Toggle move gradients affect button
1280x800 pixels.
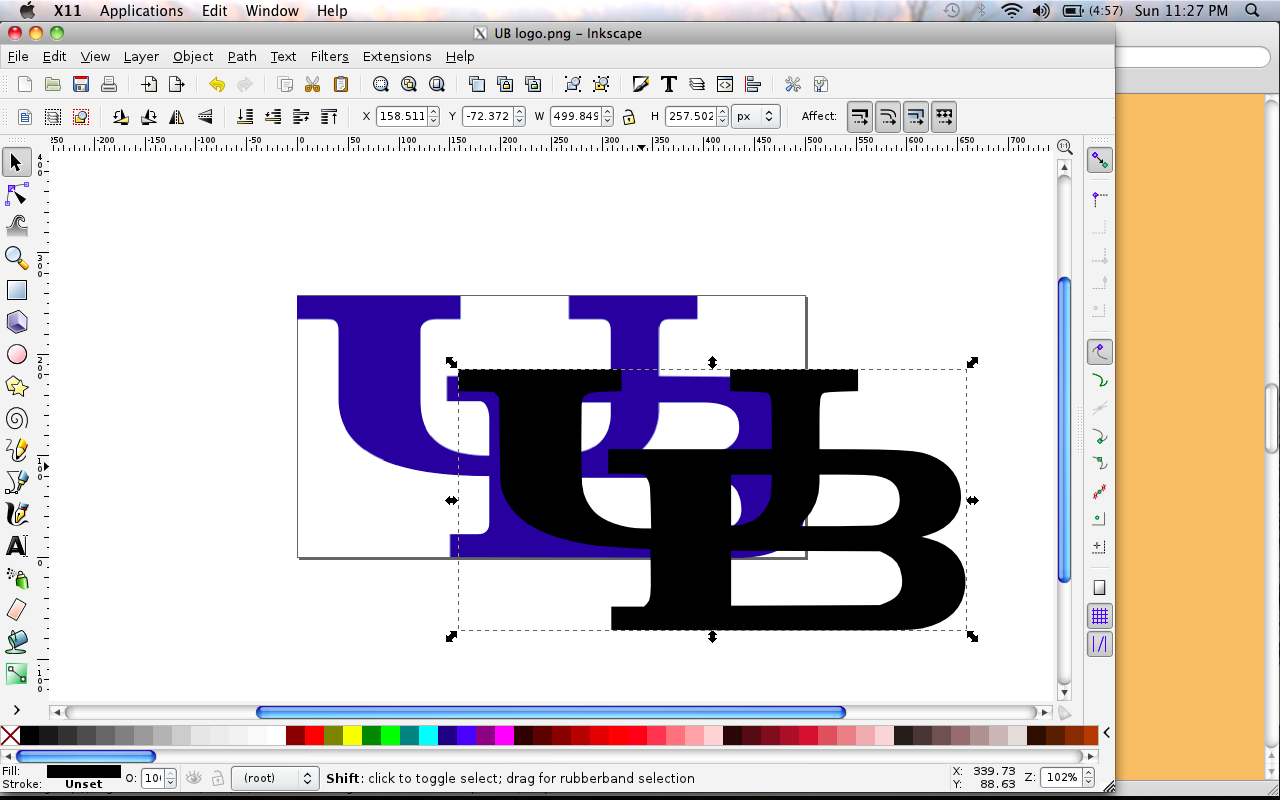click(916, 116)
